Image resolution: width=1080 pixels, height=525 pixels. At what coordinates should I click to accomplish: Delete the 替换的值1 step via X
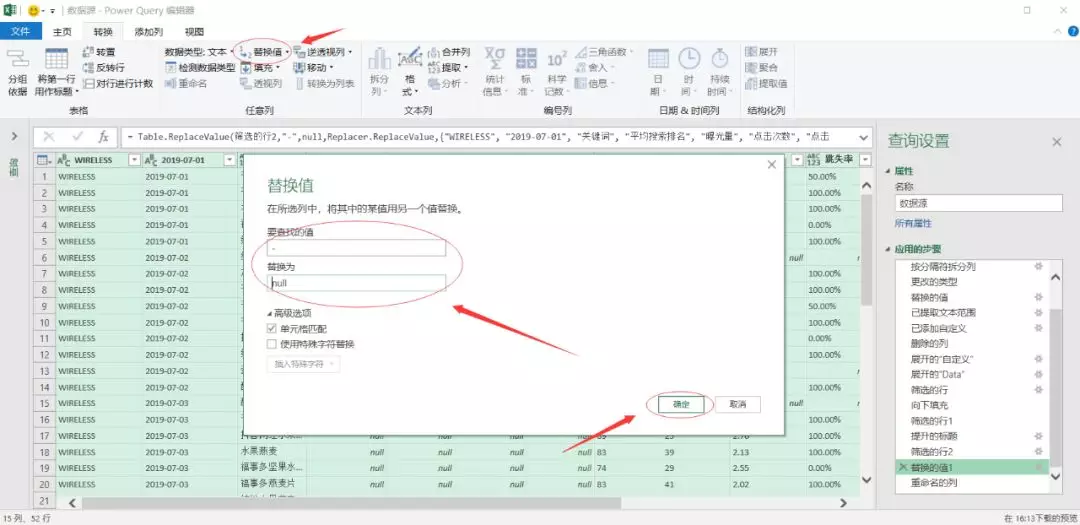[x=902, y=467]
